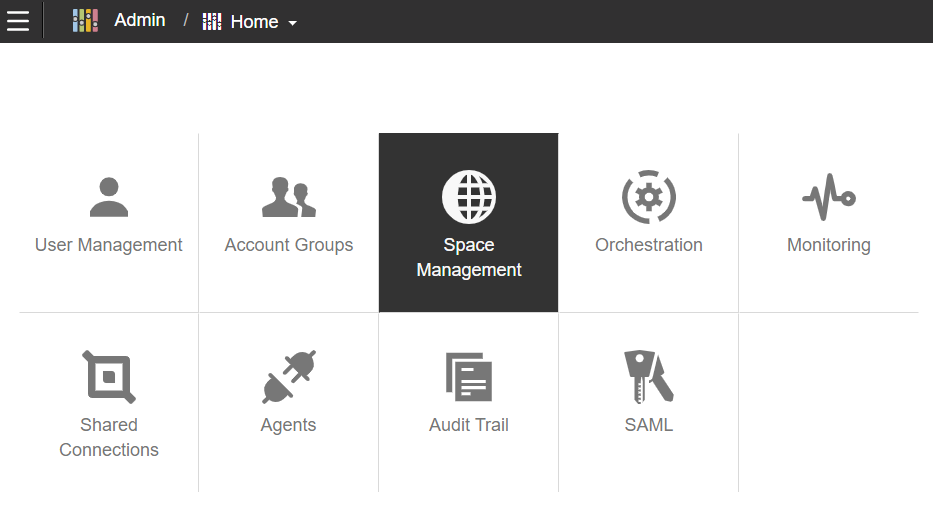Open the hamburger navigation menu
This screenshot has height=505, width=933.
tap(18, 21)
